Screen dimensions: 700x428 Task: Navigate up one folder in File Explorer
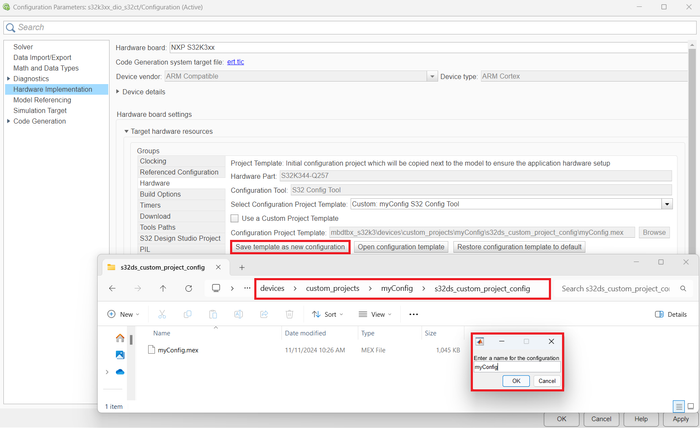163,289
